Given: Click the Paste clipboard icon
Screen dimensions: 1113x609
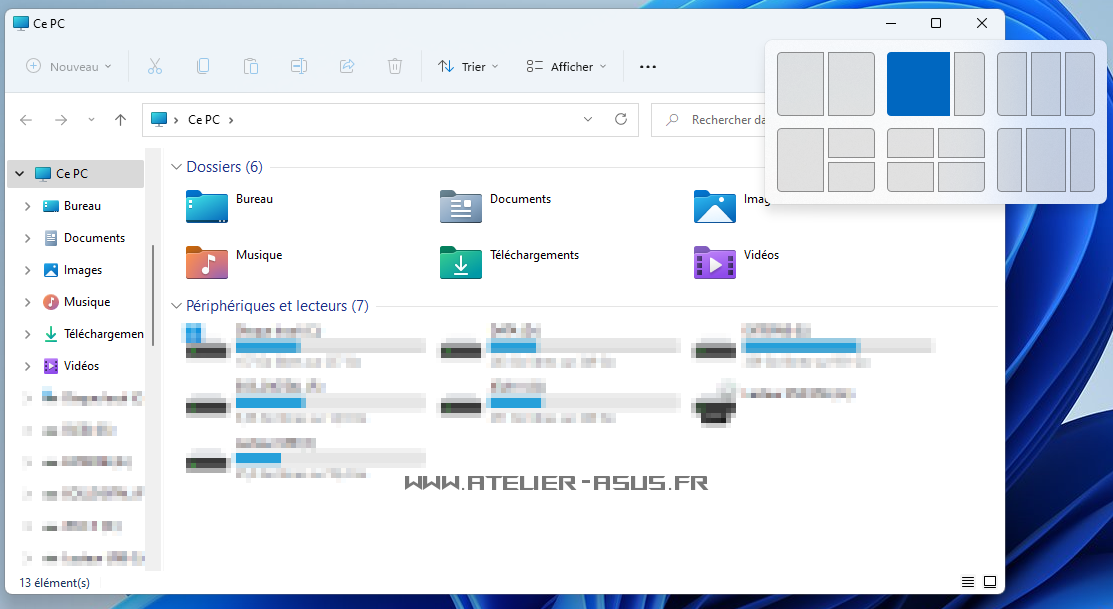Looking at the screenshot, I should [251, 67].
